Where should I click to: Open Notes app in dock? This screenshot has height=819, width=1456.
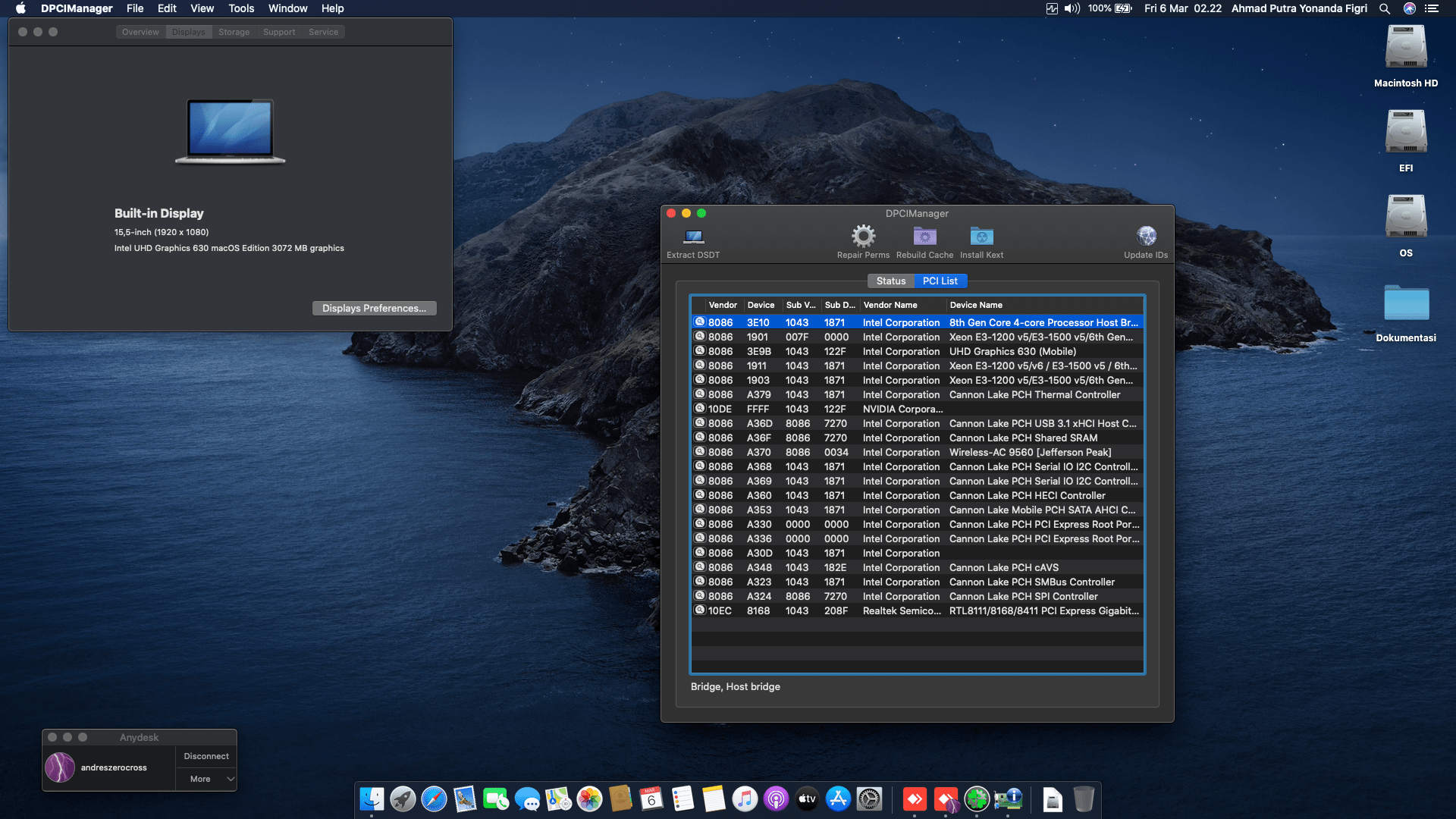pos(714,799)
